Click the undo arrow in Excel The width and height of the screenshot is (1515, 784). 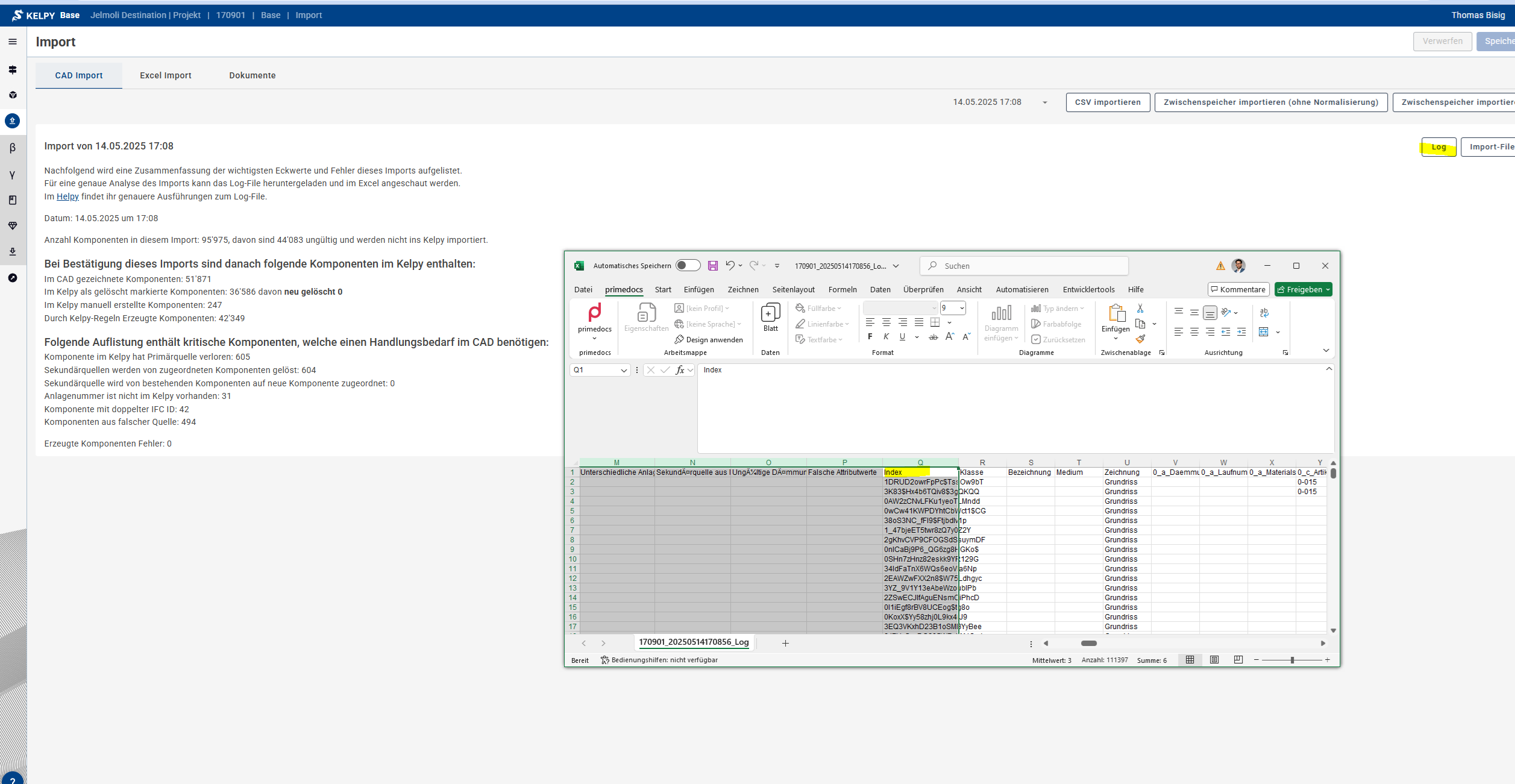[730, 265]
